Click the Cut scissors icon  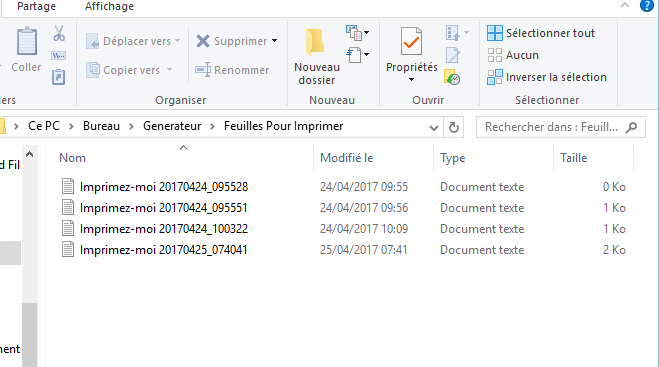click(x=59, y=33)
